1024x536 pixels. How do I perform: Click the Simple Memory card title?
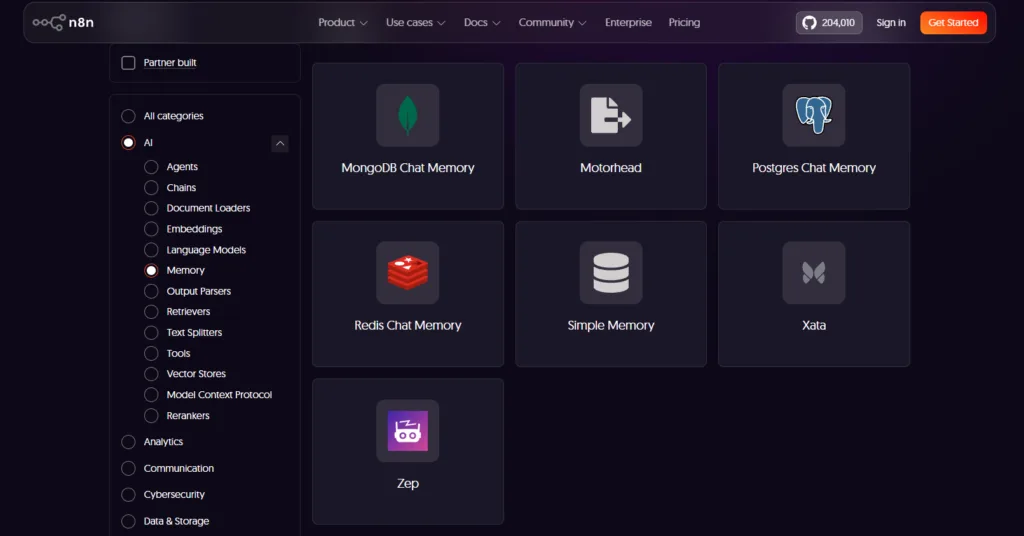(x=611, y=325)
